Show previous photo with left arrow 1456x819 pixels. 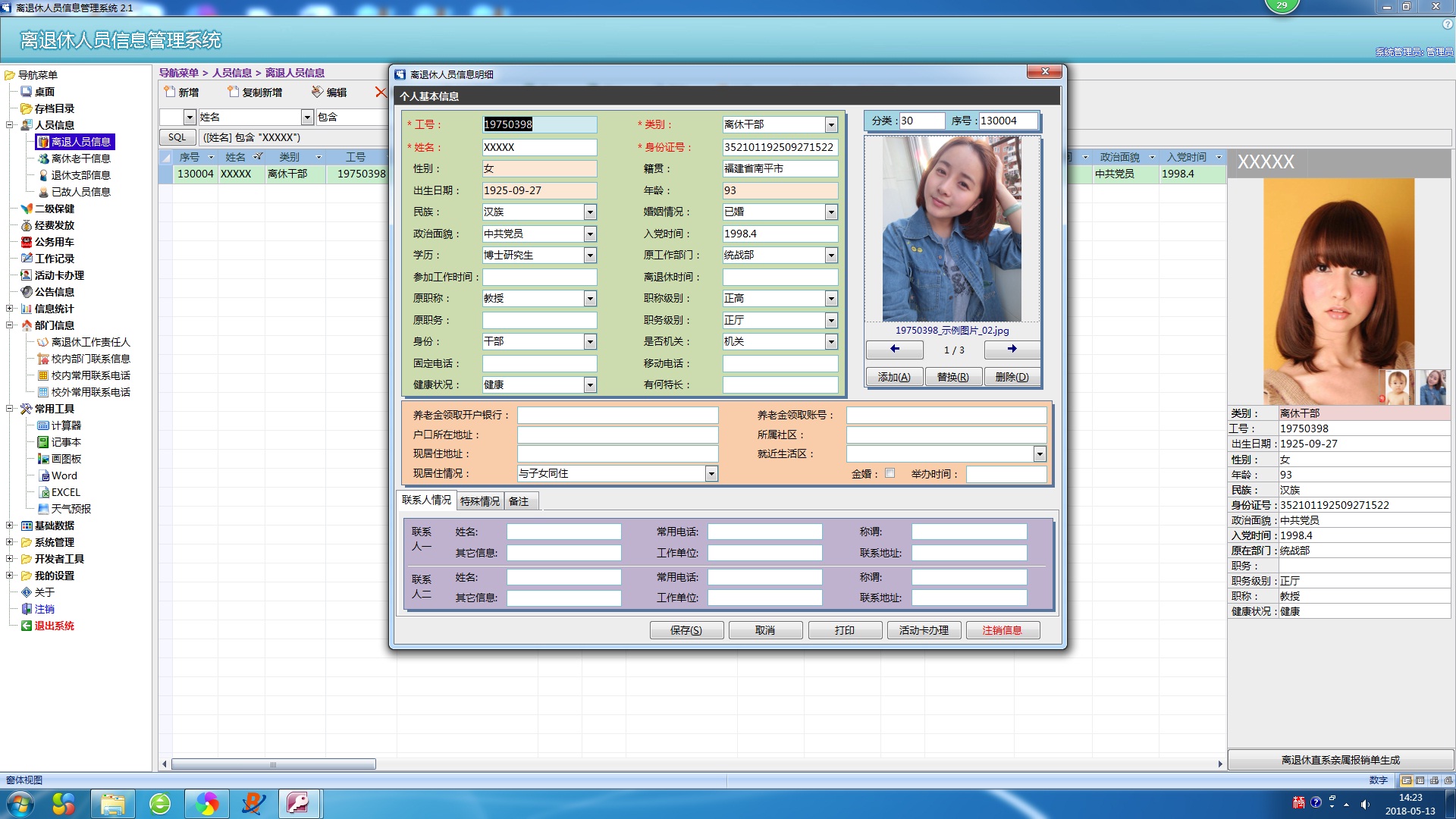click(x=895, y=350)
